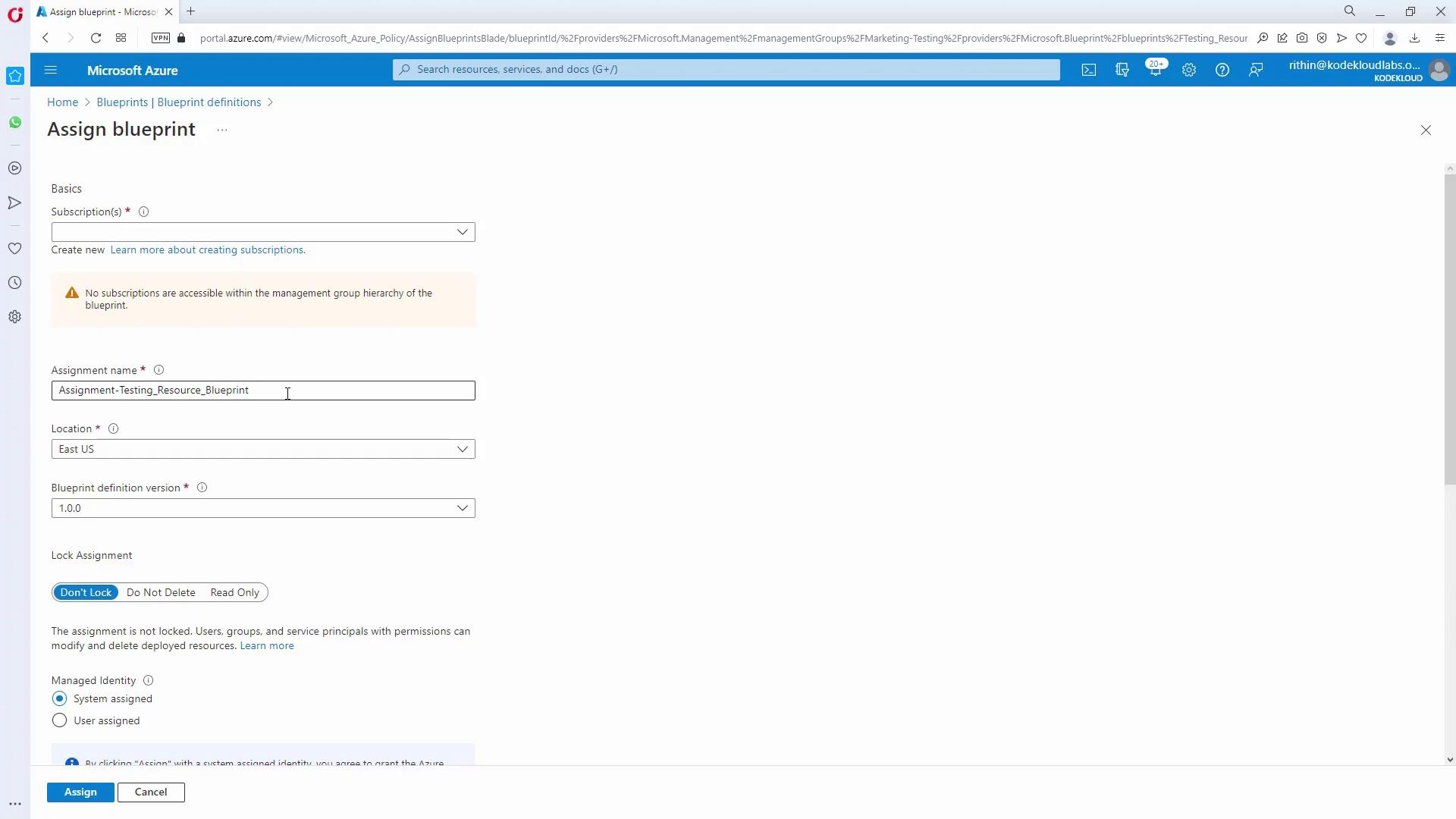
Task: Click the info icon next to Managed Identity
Action: coord(148,680)
